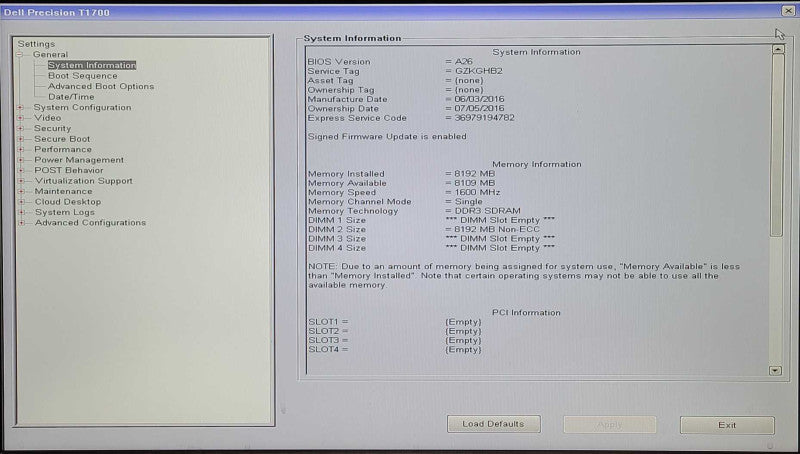The image size is (800, 454).
Task: Expand the Power Management node
Action: [20, 160]
